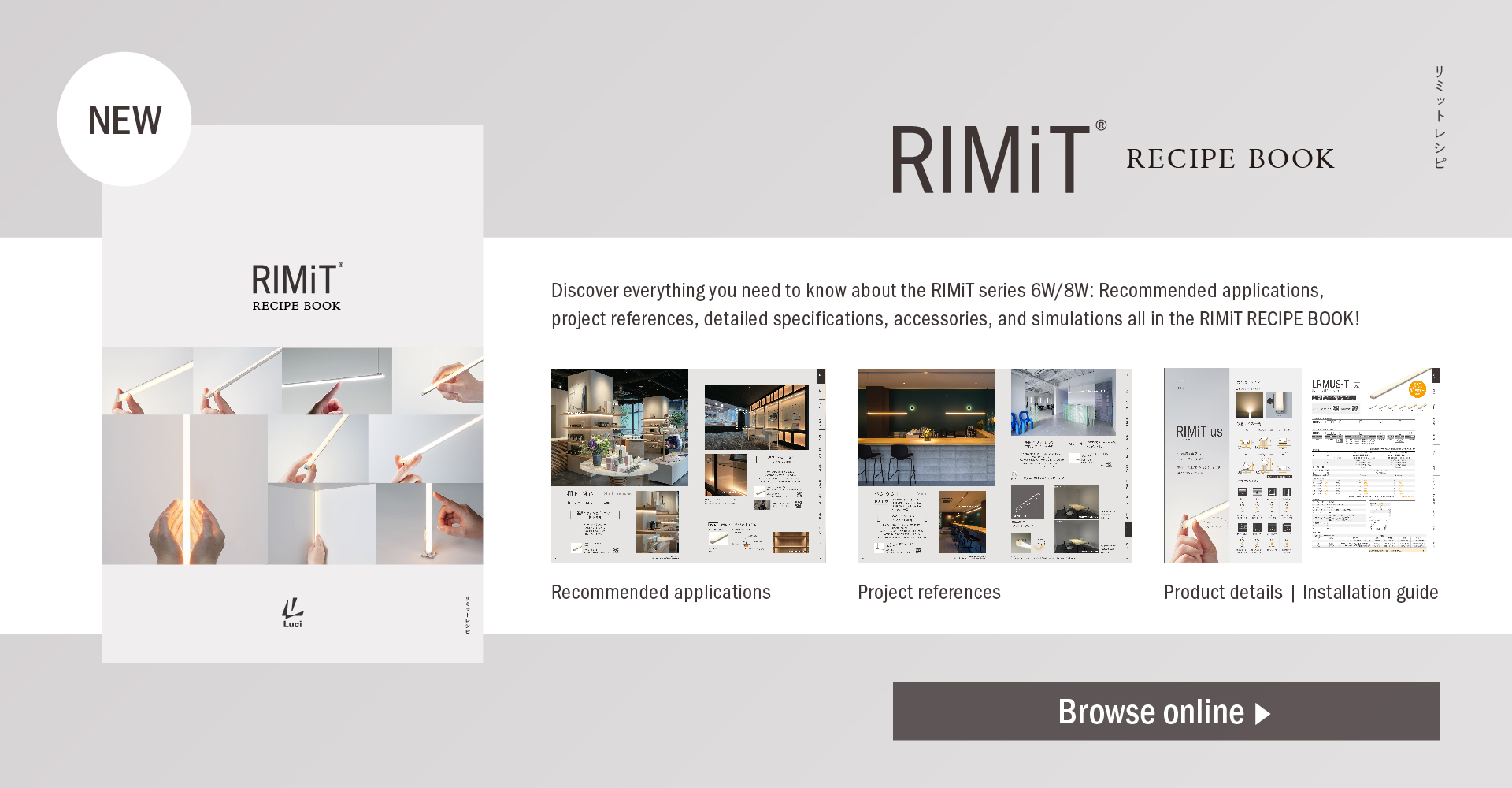Open the Recommended applications spread thumbnail
The height and width of the screenshot is (788, 1512).
(x=688, y=465)
